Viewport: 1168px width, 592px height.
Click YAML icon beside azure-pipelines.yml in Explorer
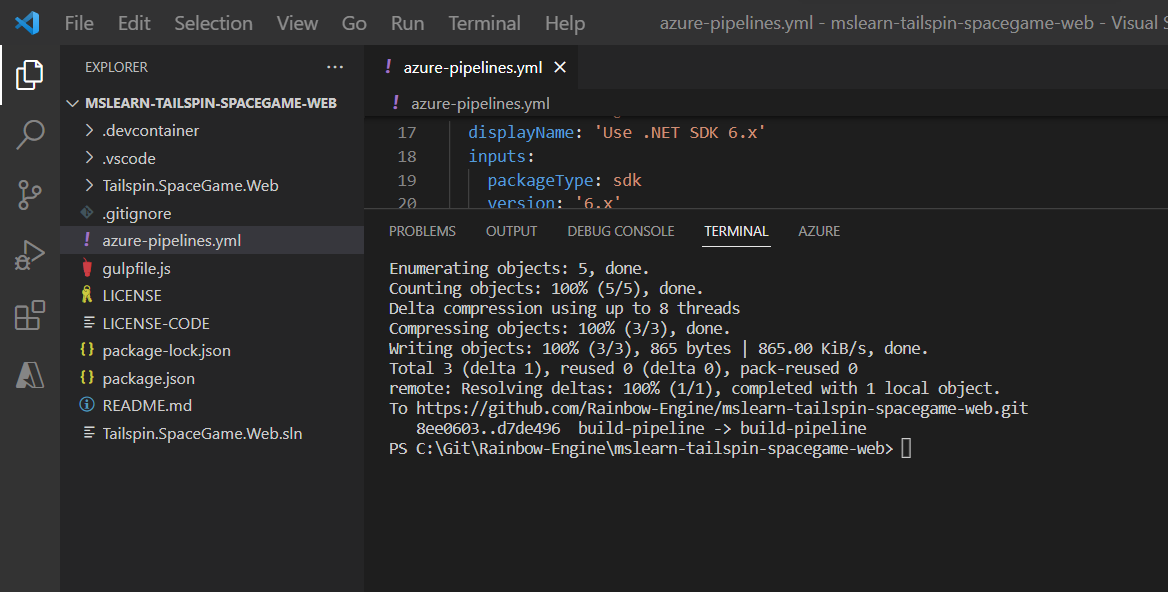[x=87, y=240]
